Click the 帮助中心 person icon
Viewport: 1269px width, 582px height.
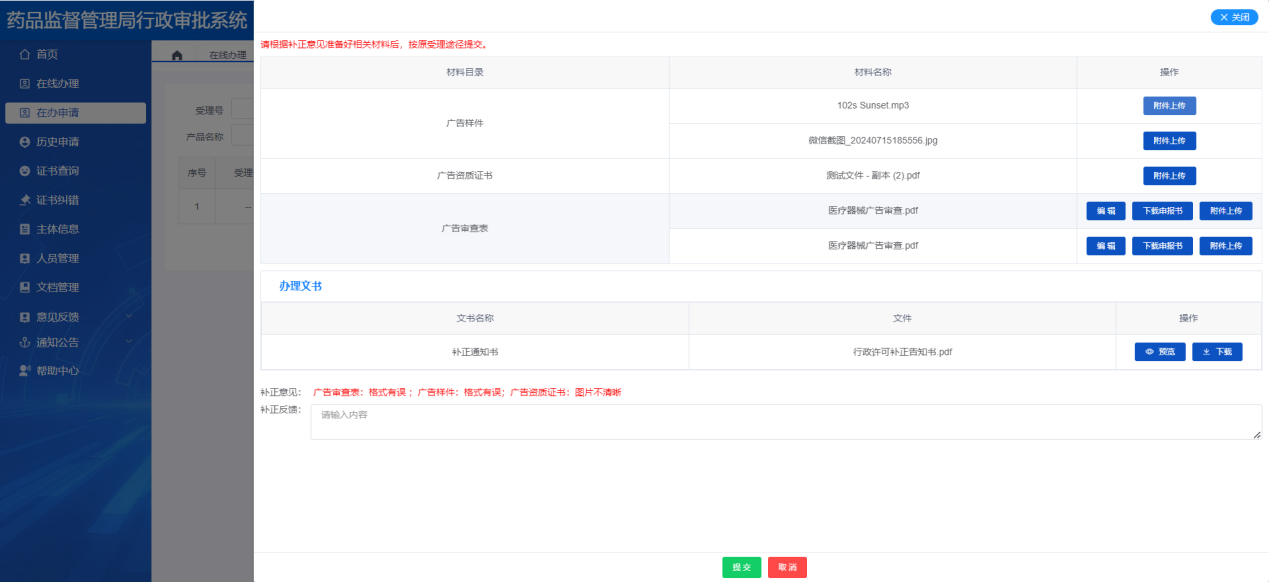point(25,371)
